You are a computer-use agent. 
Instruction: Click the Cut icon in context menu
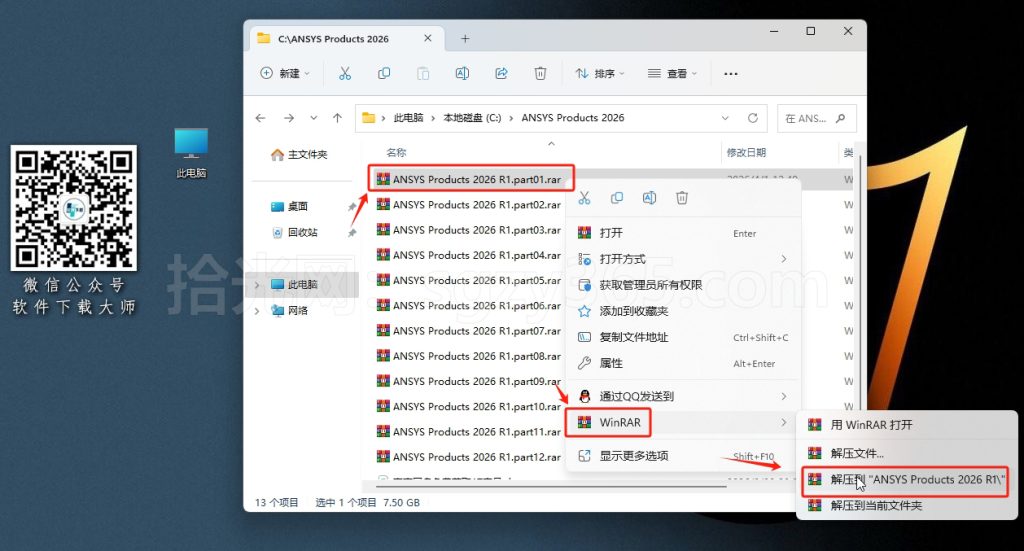pos(584,198)
